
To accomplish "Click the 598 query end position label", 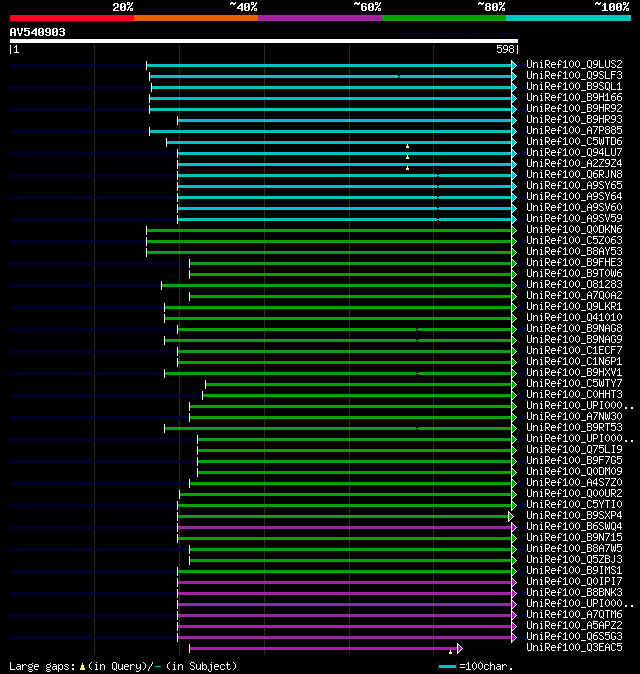I will pyautogui.click(x=505, y=49).
